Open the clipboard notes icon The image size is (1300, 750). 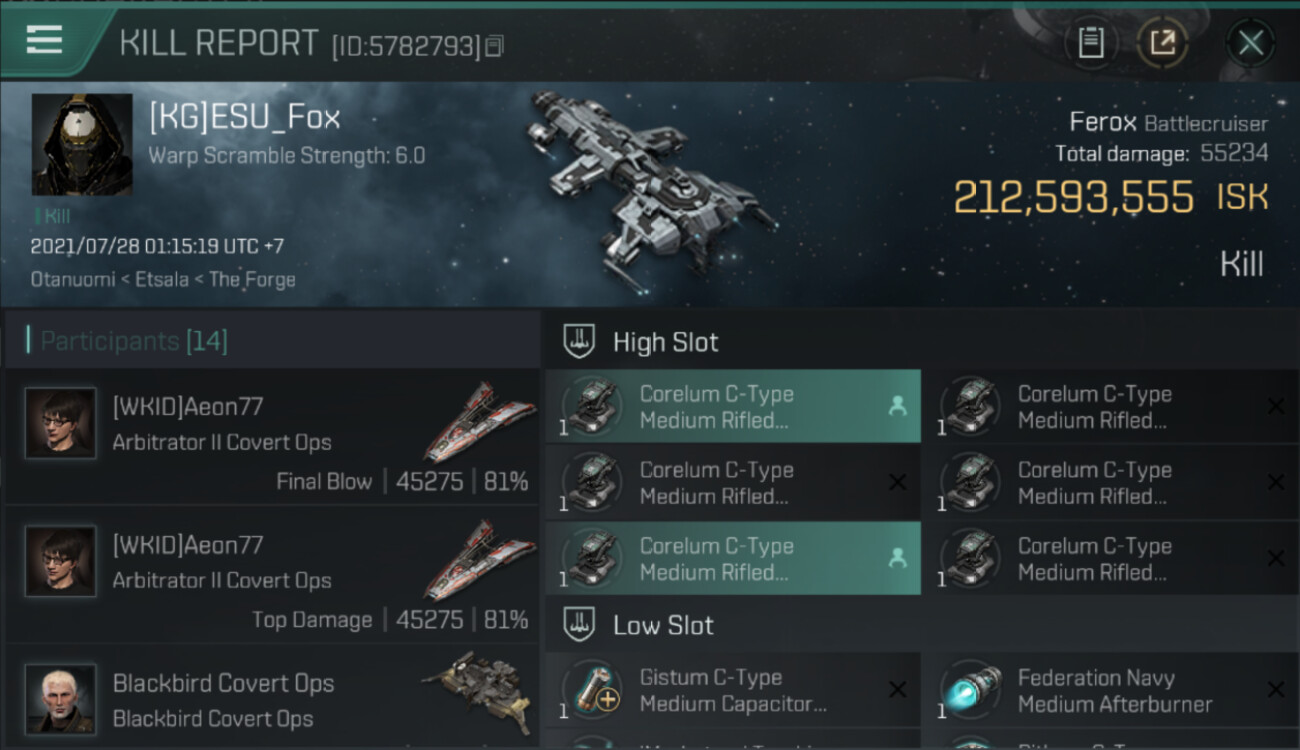pos(1091,42)
